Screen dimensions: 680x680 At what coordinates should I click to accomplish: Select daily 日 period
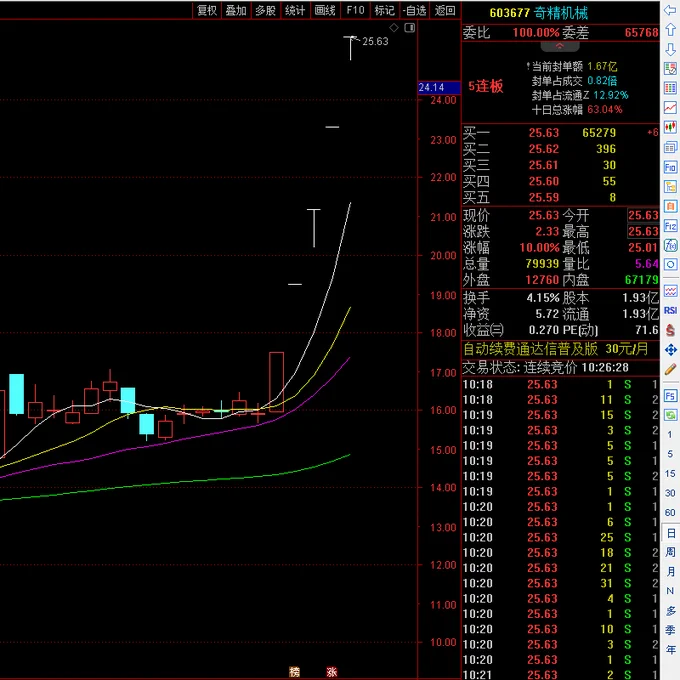tap(670, 533)
